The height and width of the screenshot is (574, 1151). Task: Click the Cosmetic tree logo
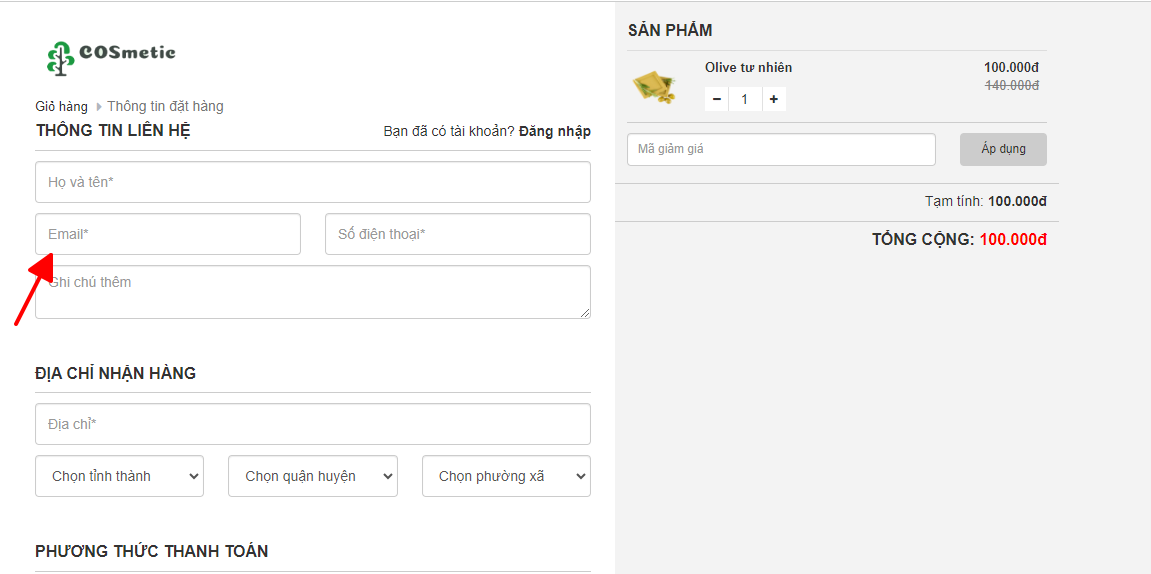coord(110,57)
